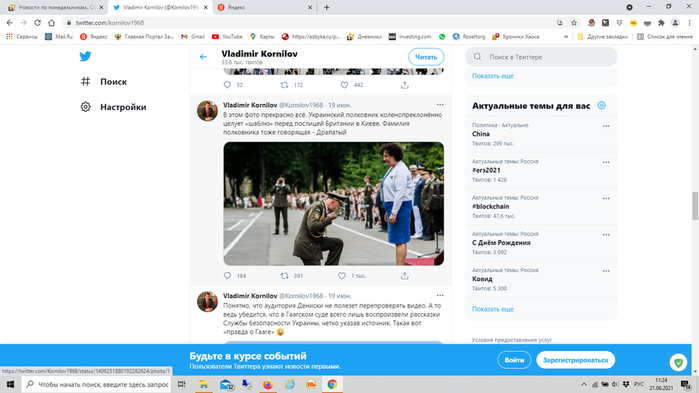Click the green shield icon on the banner
Screen dimensions: 699x393
(678, 362)
